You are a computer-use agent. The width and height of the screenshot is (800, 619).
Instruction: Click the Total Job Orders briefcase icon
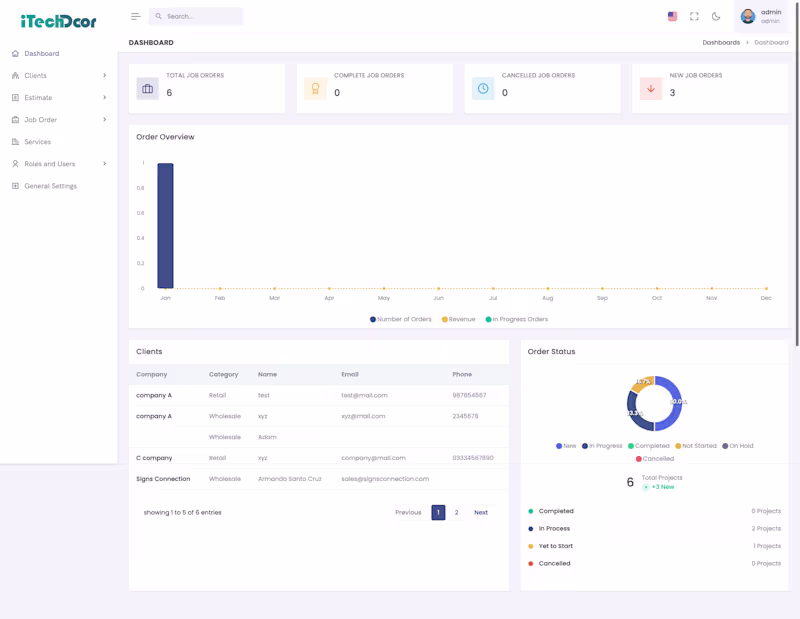(147, 88)
